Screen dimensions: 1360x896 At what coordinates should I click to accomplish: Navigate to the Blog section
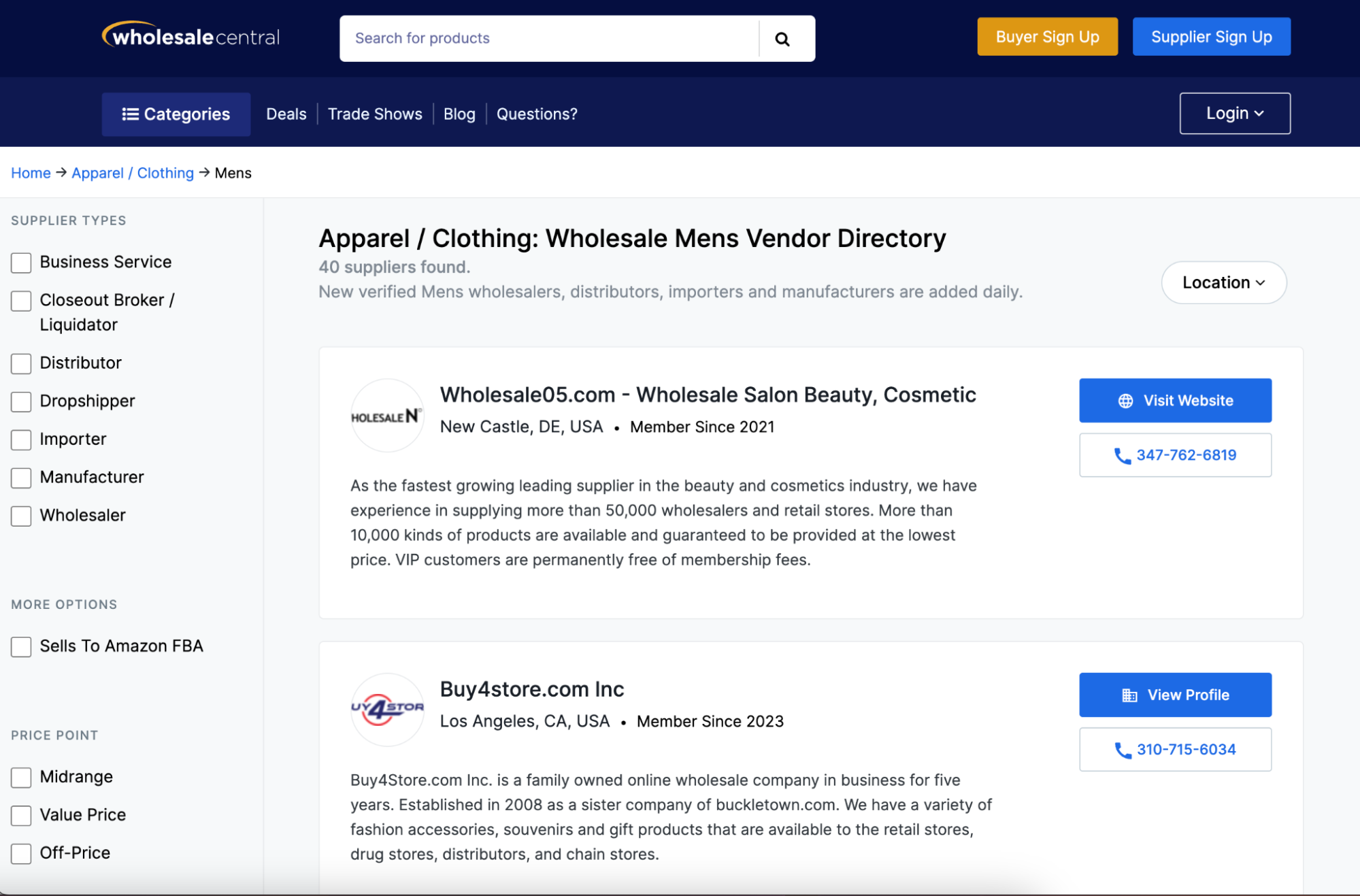459,113
